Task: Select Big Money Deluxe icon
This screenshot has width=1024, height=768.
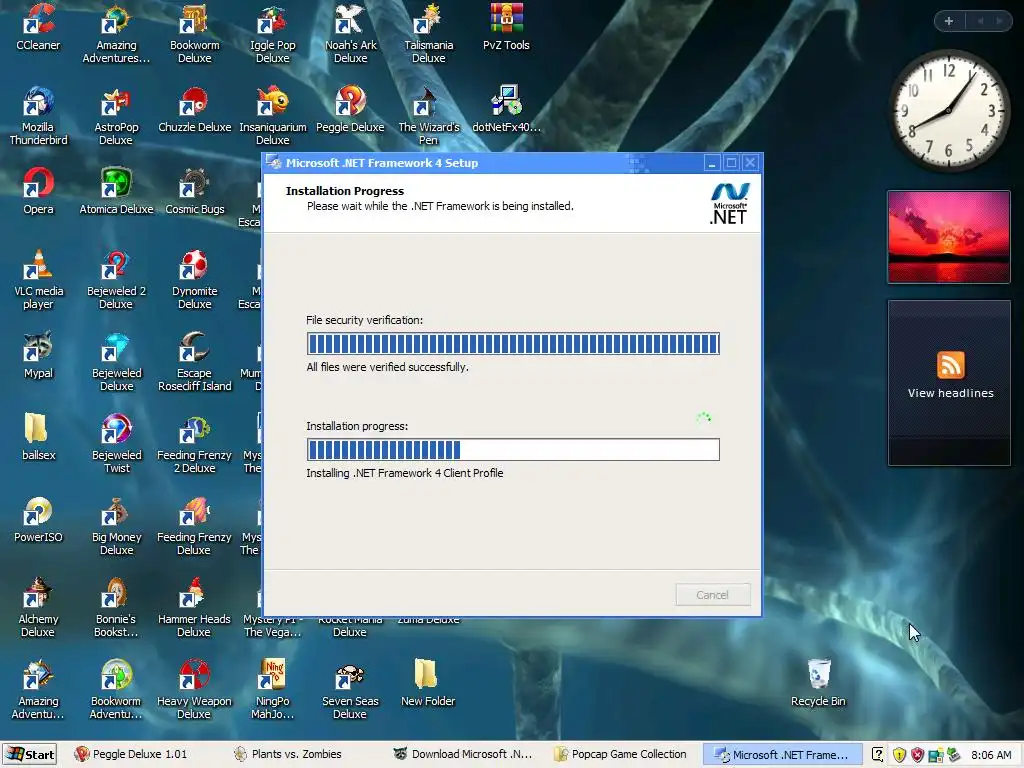Action: coord(116,512)
